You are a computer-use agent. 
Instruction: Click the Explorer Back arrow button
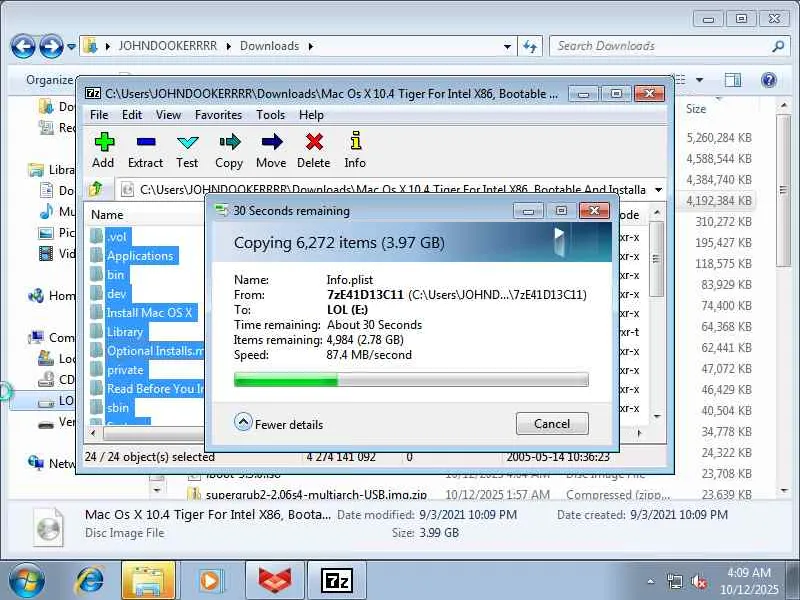(x=23, y=46)
